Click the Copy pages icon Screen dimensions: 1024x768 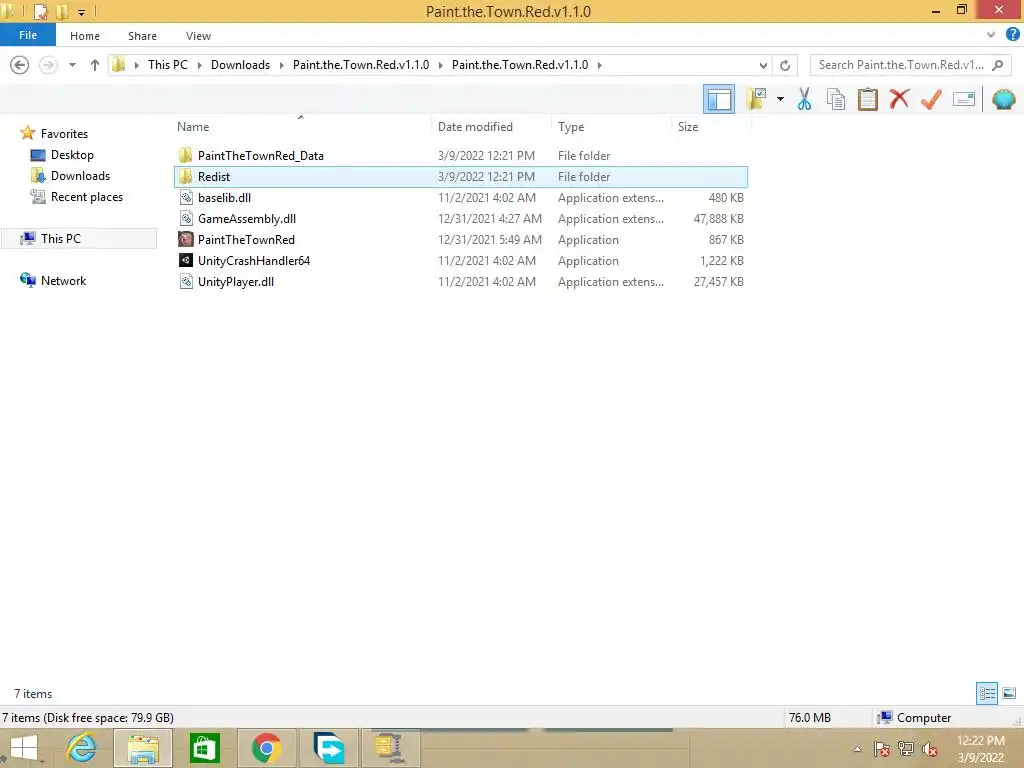tap(835, 99)
